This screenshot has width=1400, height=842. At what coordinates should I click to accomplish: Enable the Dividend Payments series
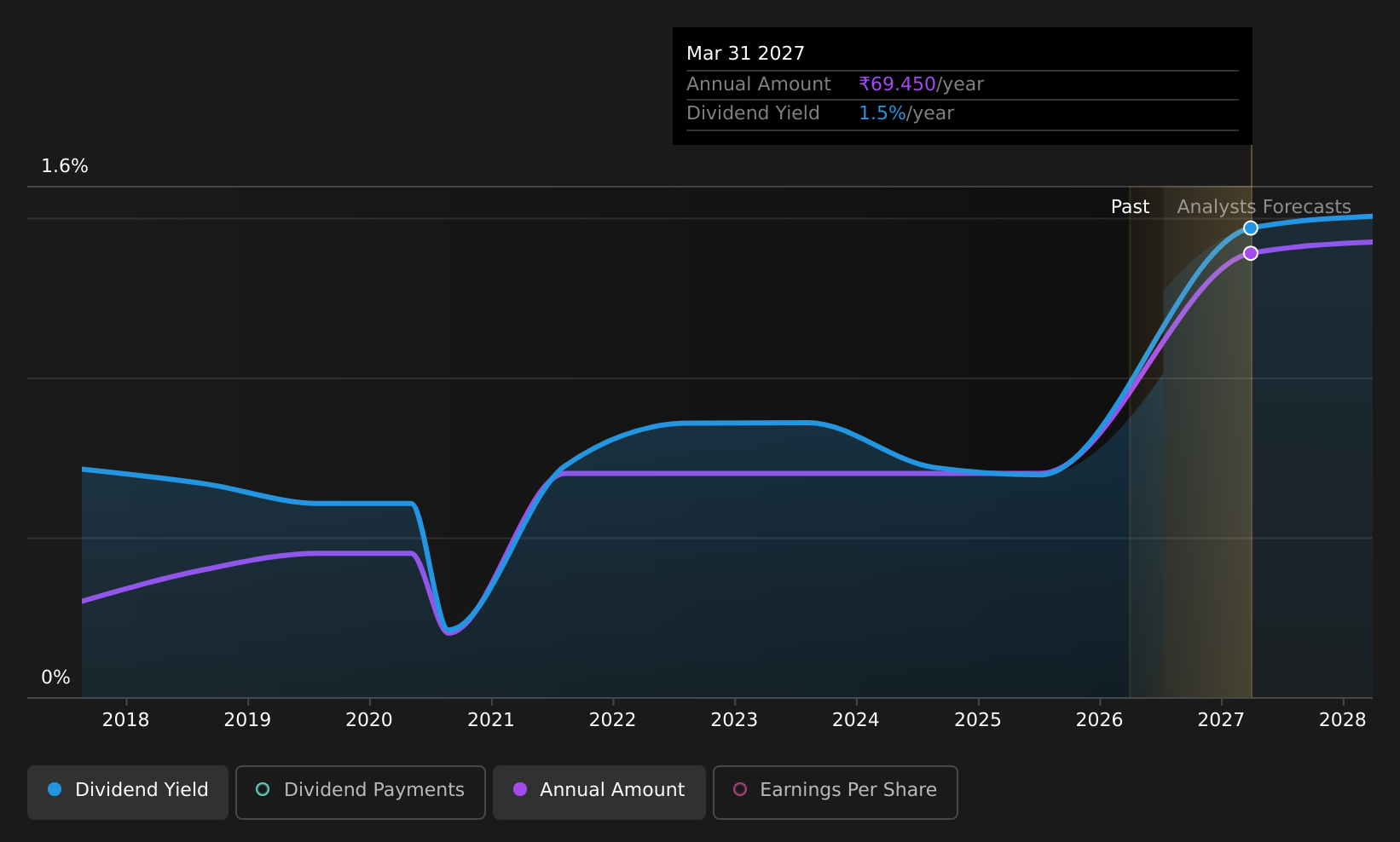360,792
